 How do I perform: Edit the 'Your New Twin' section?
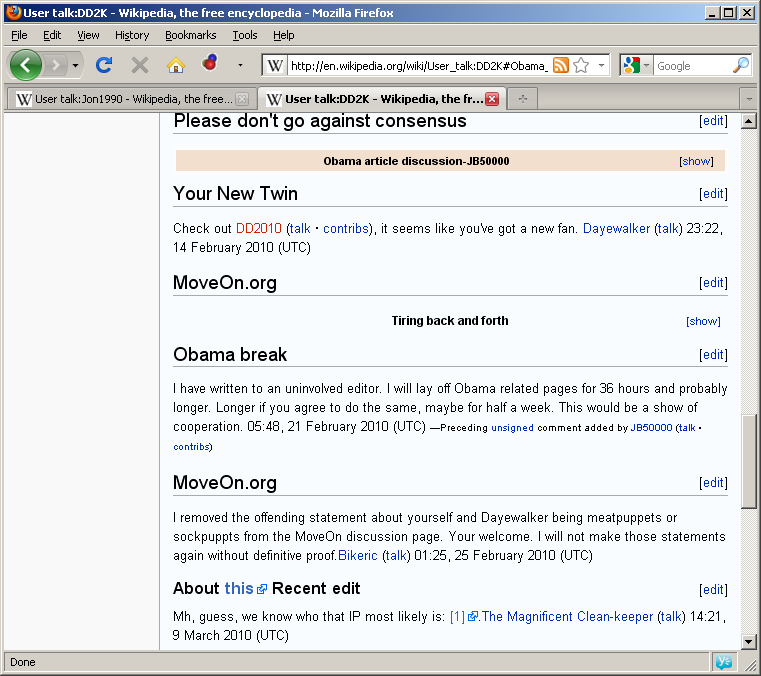tap(713, 194)
